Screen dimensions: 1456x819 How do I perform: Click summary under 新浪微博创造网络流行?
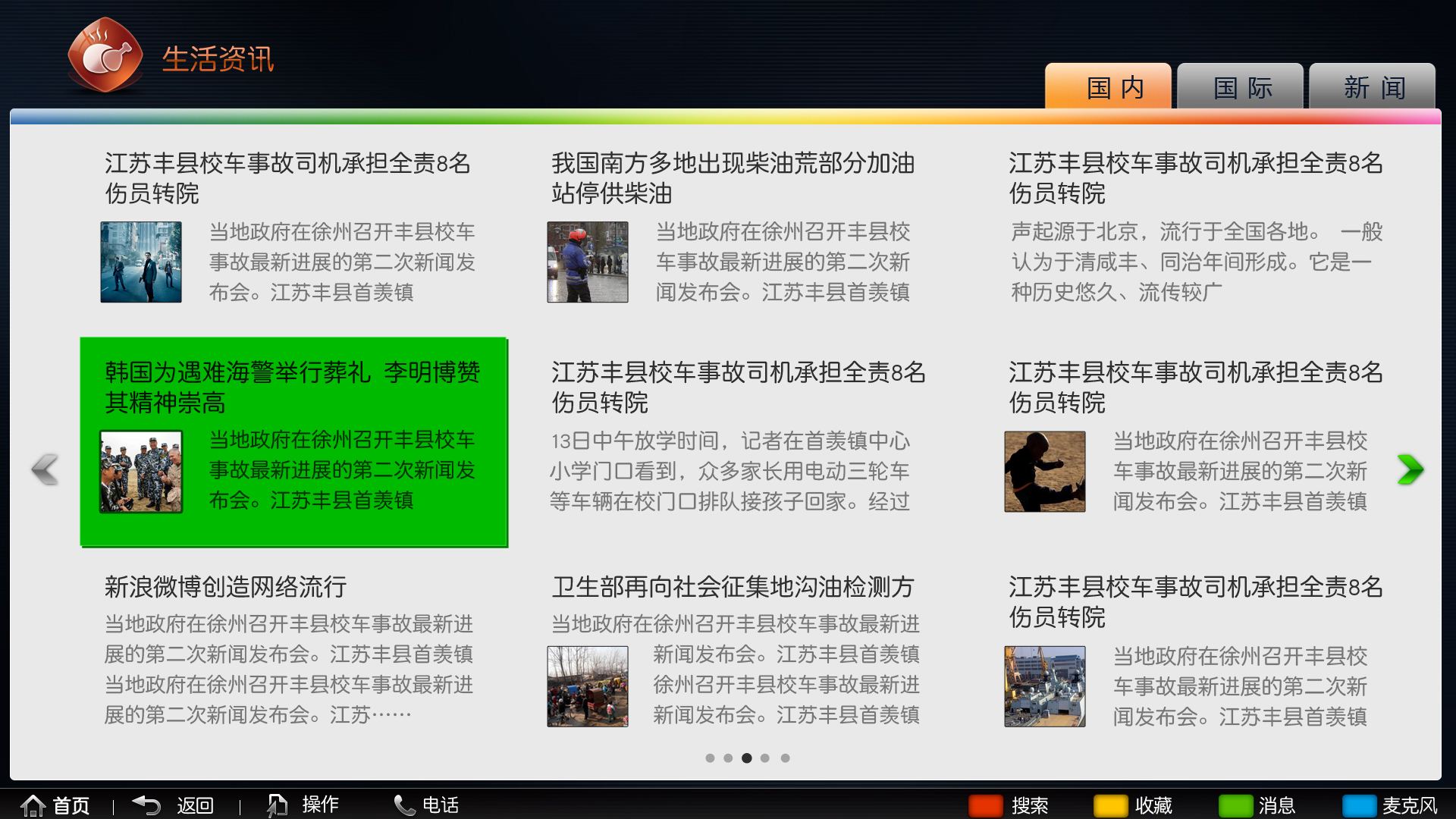(x=289, y=670)
